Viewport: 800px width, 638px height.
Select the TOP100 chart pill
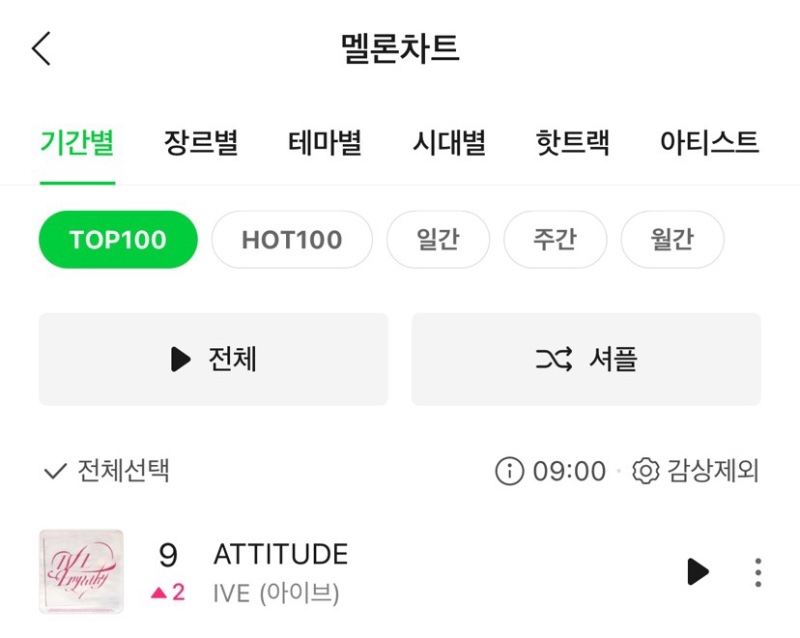tap(118, 240)
